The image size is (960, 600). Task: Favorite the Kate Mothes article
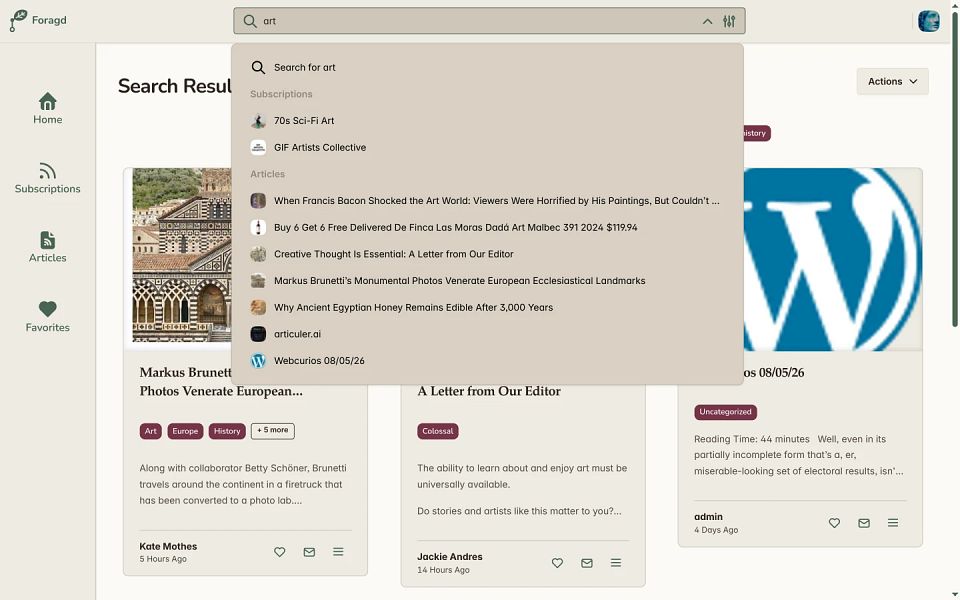280,552
